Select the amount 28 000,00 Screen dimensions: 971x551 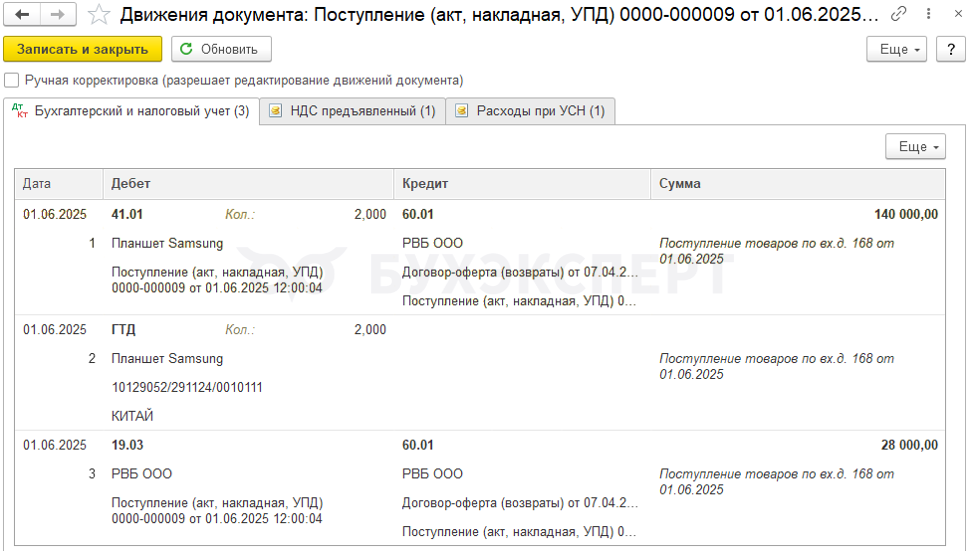coord(910,445)
